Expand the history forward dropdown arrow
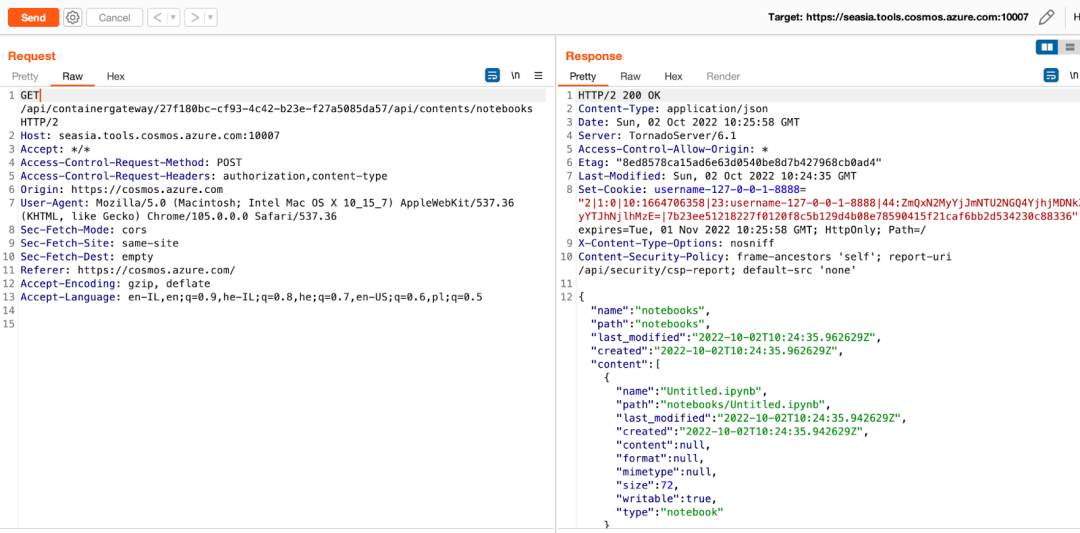Viewport: 1080px width, 533px height. pos(210,18)
